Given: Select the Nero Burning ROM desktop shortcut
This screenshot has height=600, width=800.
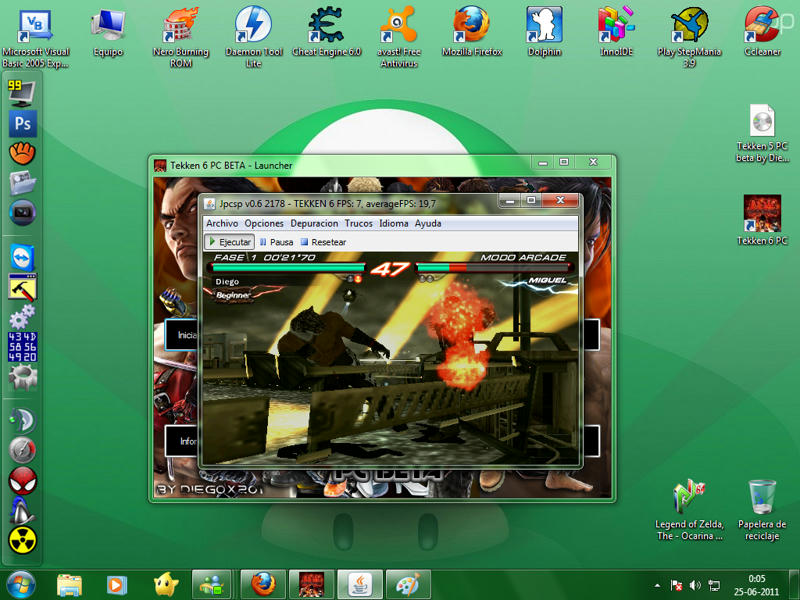Looking at the screenshot, I should 181,38.
